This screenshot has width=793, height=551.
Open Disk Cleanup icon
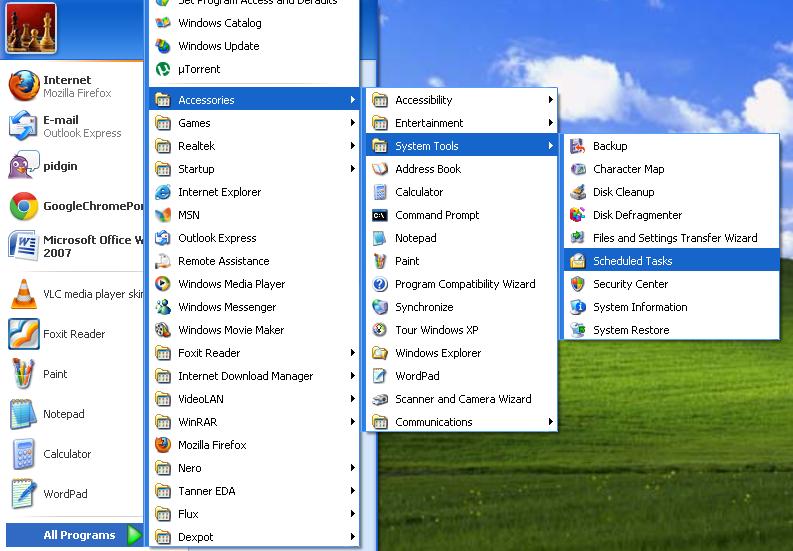point(578,192)
